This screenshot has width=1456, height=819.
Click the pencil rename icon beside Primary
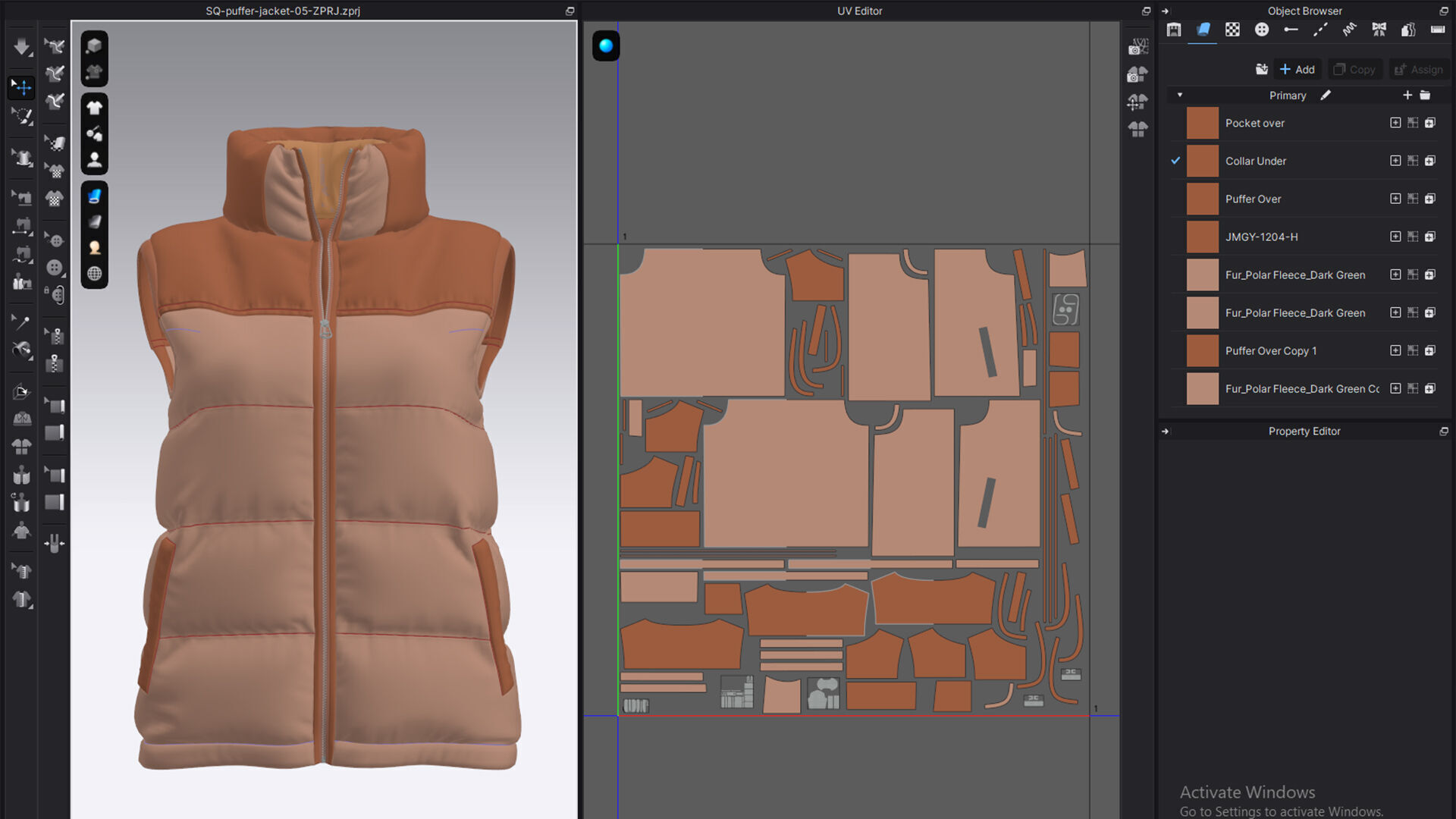coord(1326,95)
